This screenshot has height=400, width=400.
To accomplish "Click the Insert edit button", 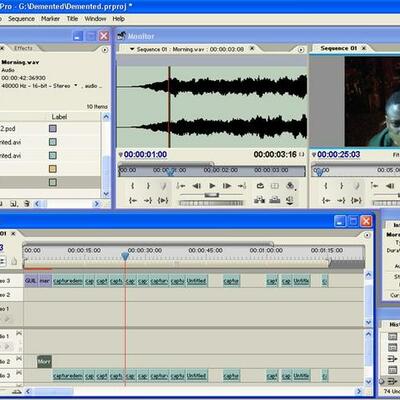I will (x=259, y=200).
